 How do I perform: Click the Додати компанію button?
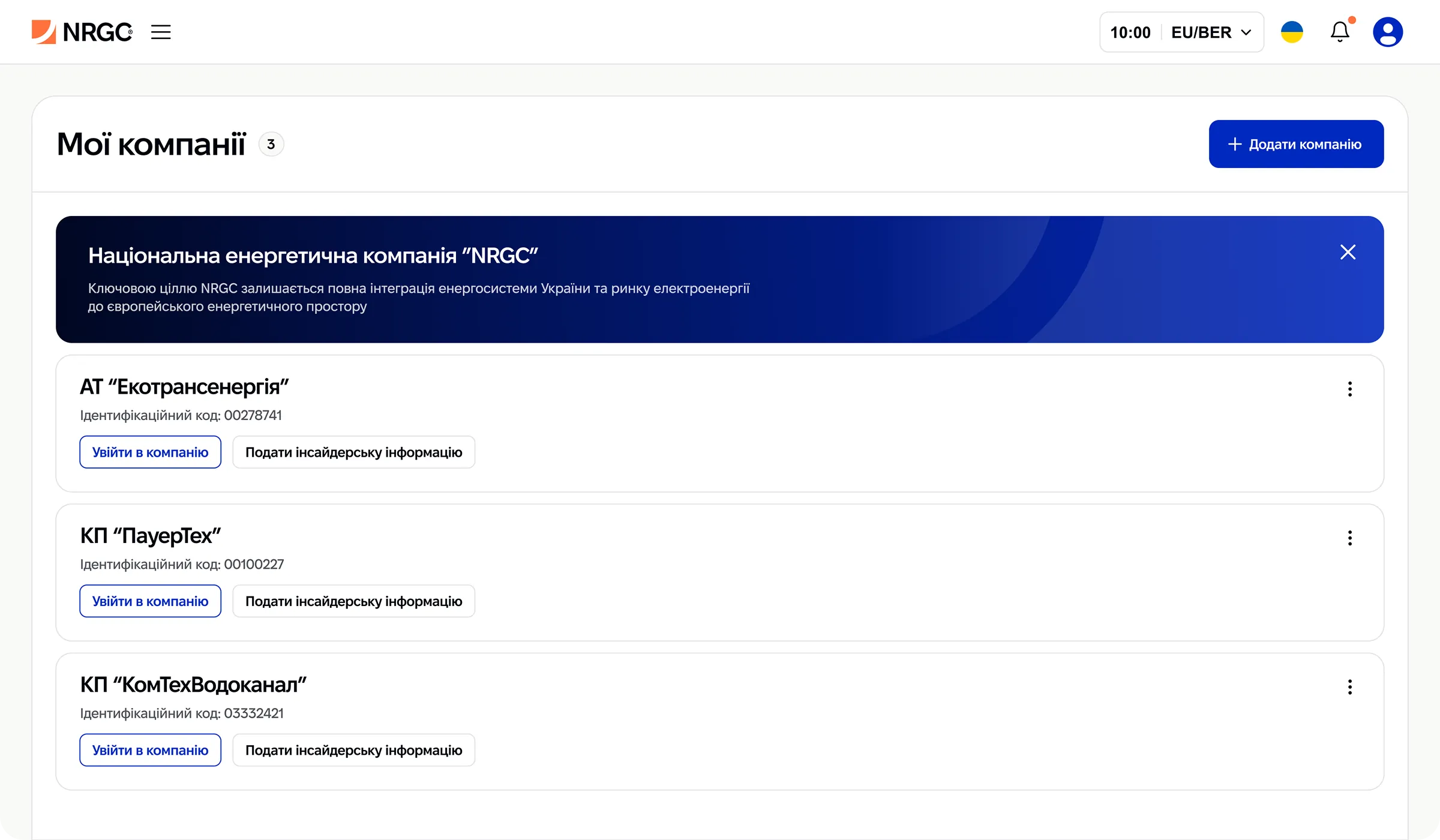tap(1296, 144)
